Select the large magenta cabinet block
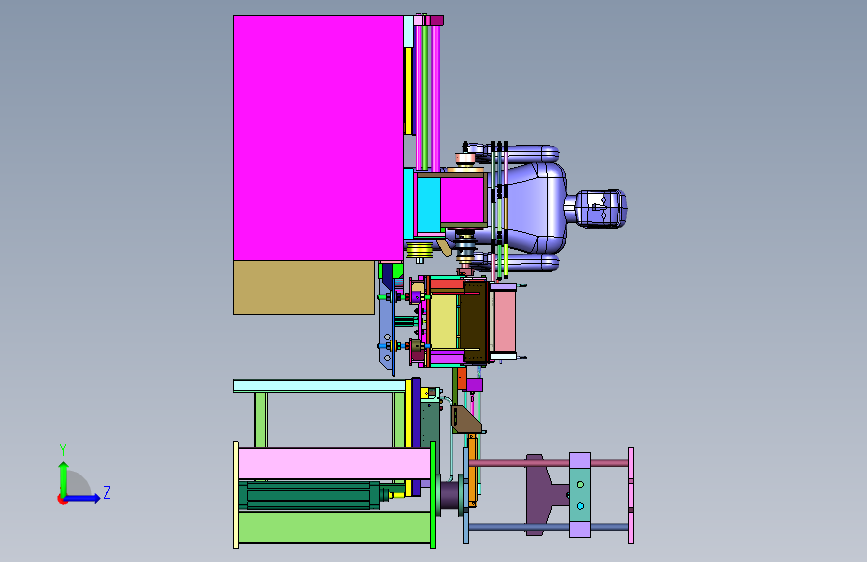867x562 pixels. (x=318, y=138)
